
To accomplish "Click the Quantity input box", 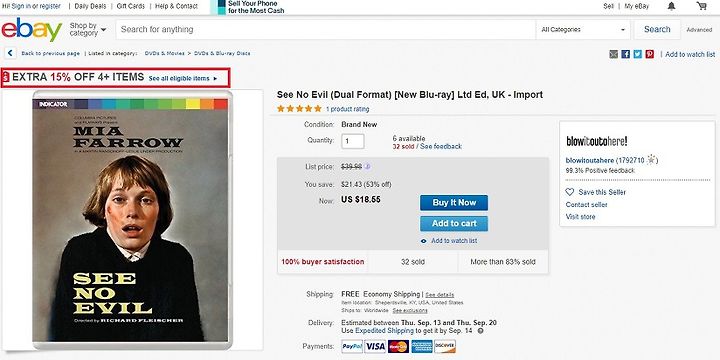I will click(x=353, y=141).
